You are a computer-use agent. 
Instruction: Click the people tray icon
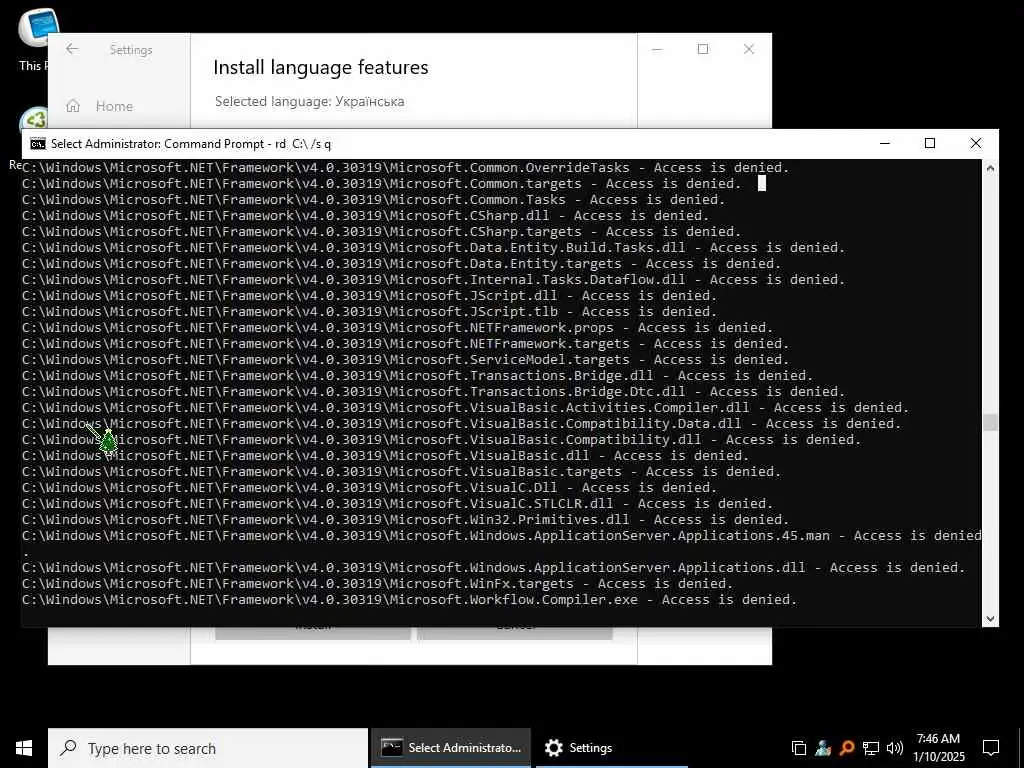823,748
